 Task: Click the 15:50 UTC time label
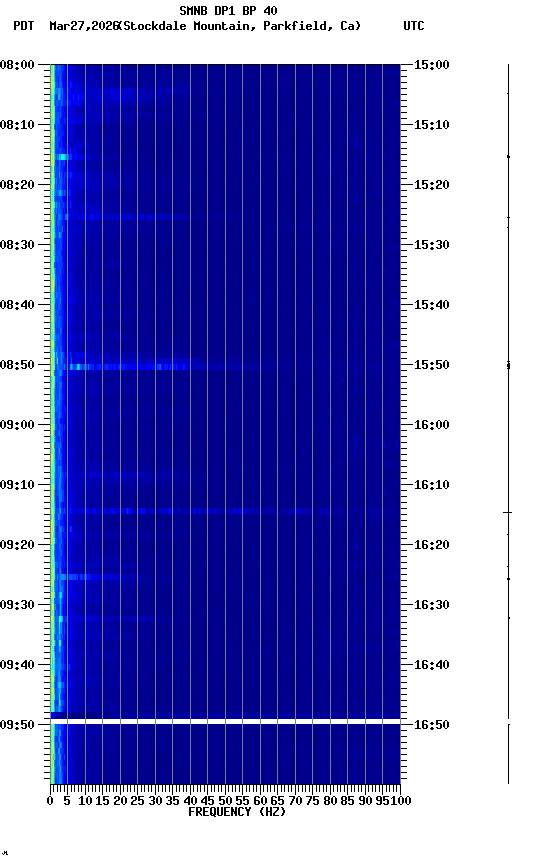click(432, 365)
